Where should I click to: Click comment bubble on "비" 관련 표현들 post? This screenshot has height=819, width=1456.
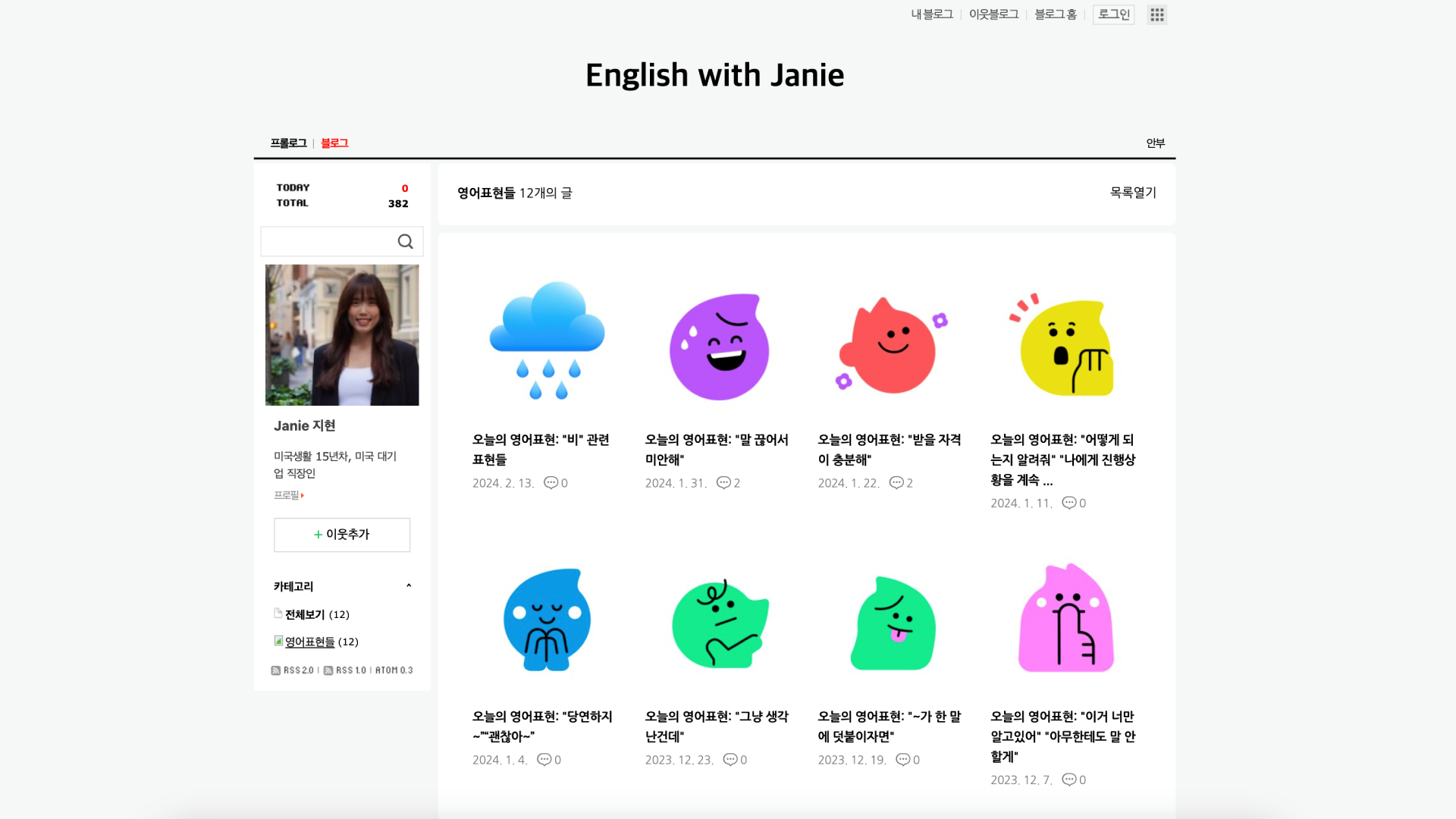(x=551, y=483)
